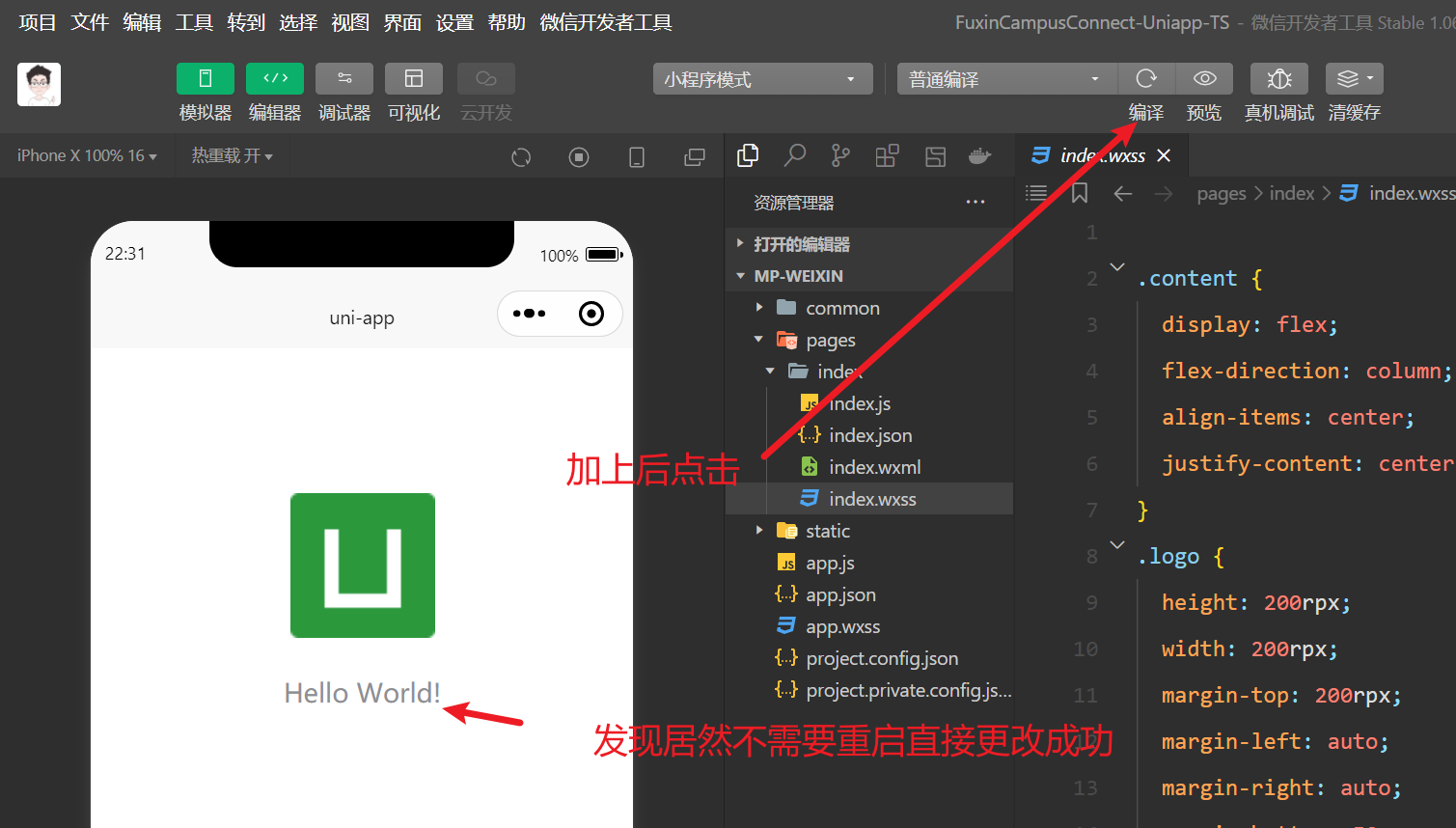The image size is (1456, 828).
Task: Close the index.wxss tab
Action: point(1164,155)
